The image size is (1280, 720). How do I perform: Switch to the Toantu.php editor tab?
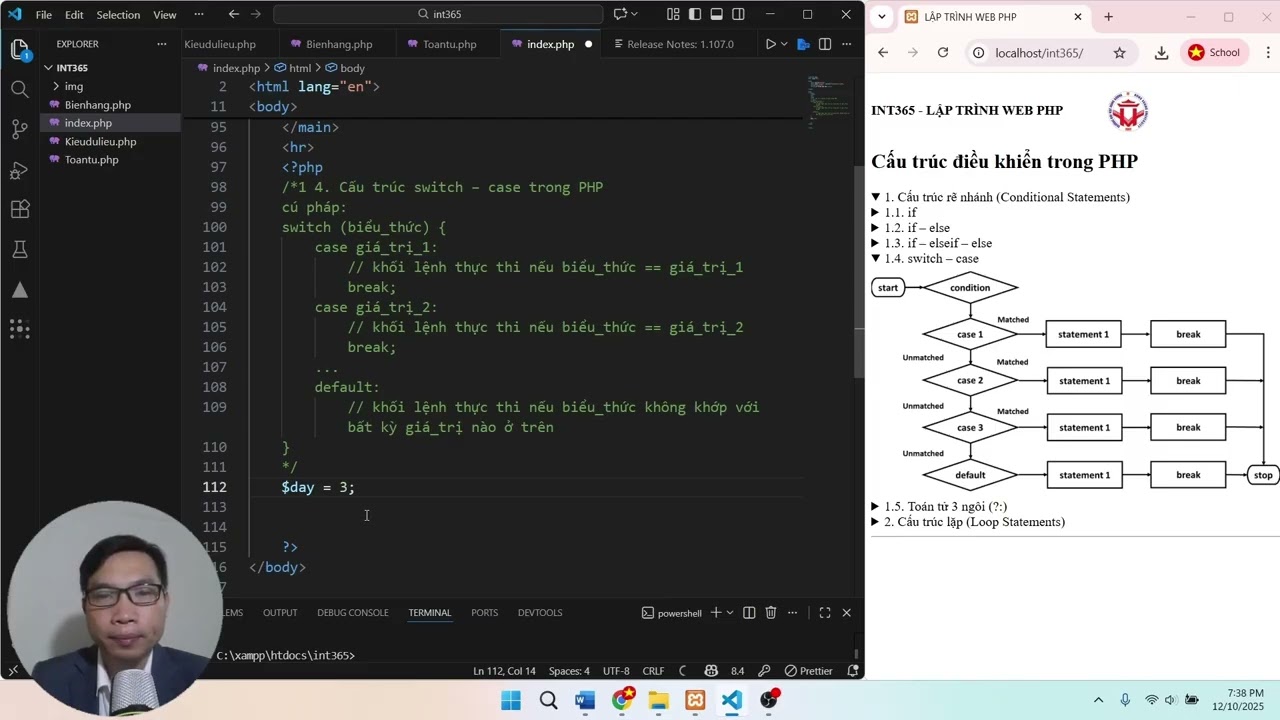click(x=449, y=44)
